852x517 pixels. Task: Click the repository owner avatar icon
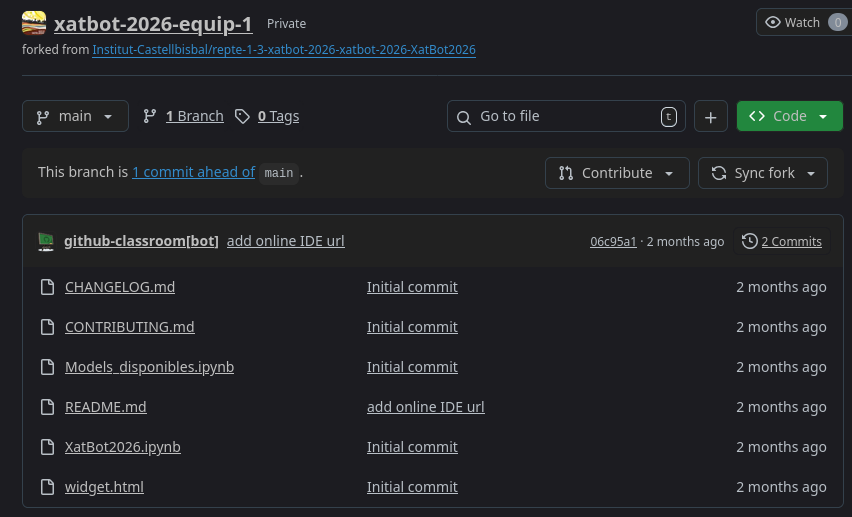coord(34,23)
